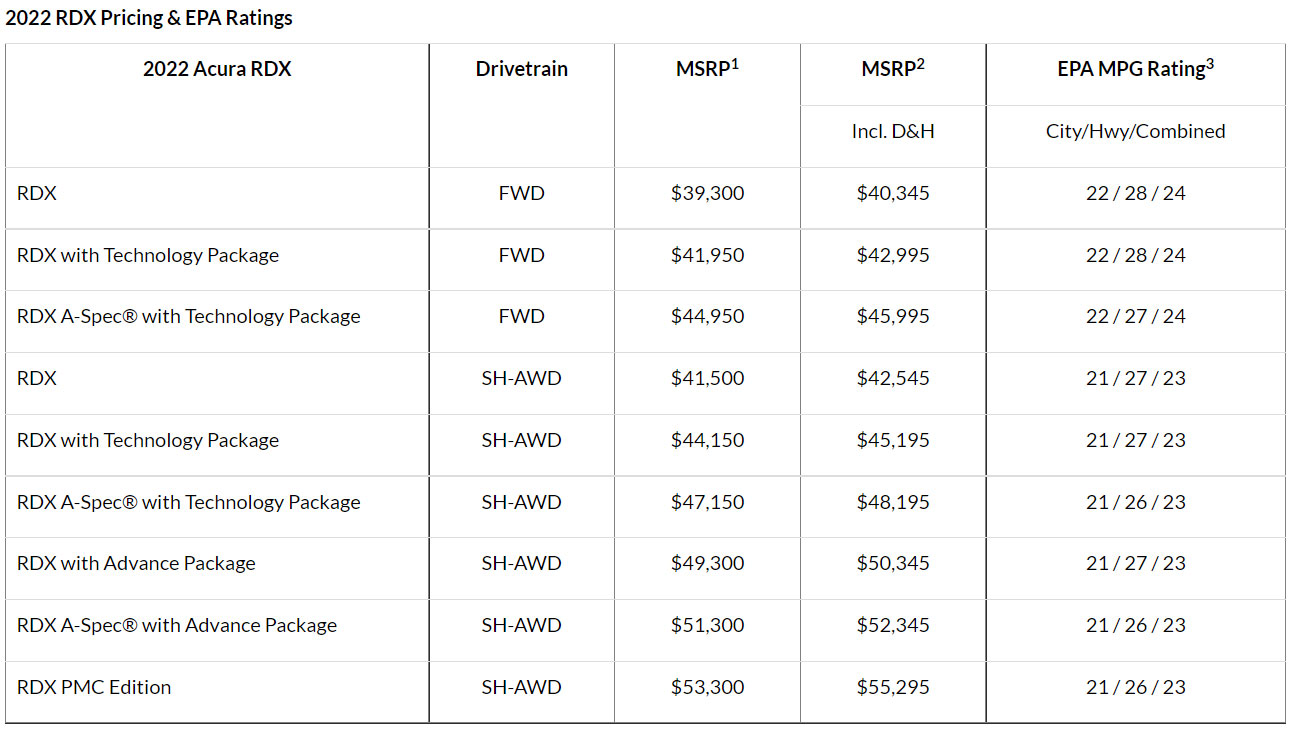Select the EPA MPG Rating header
1296x734 pixels.
click(1135, 69)
